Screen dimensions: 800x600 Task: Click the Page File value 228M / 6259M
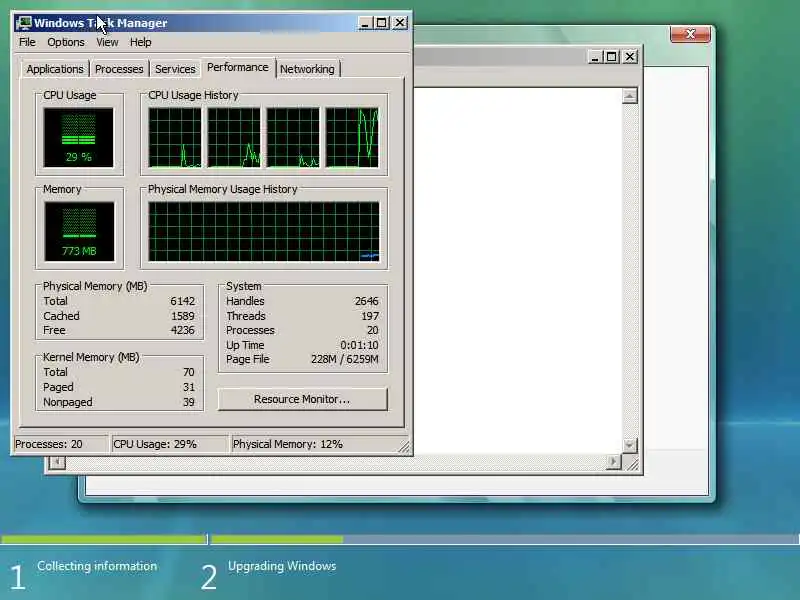coord(345,359)
